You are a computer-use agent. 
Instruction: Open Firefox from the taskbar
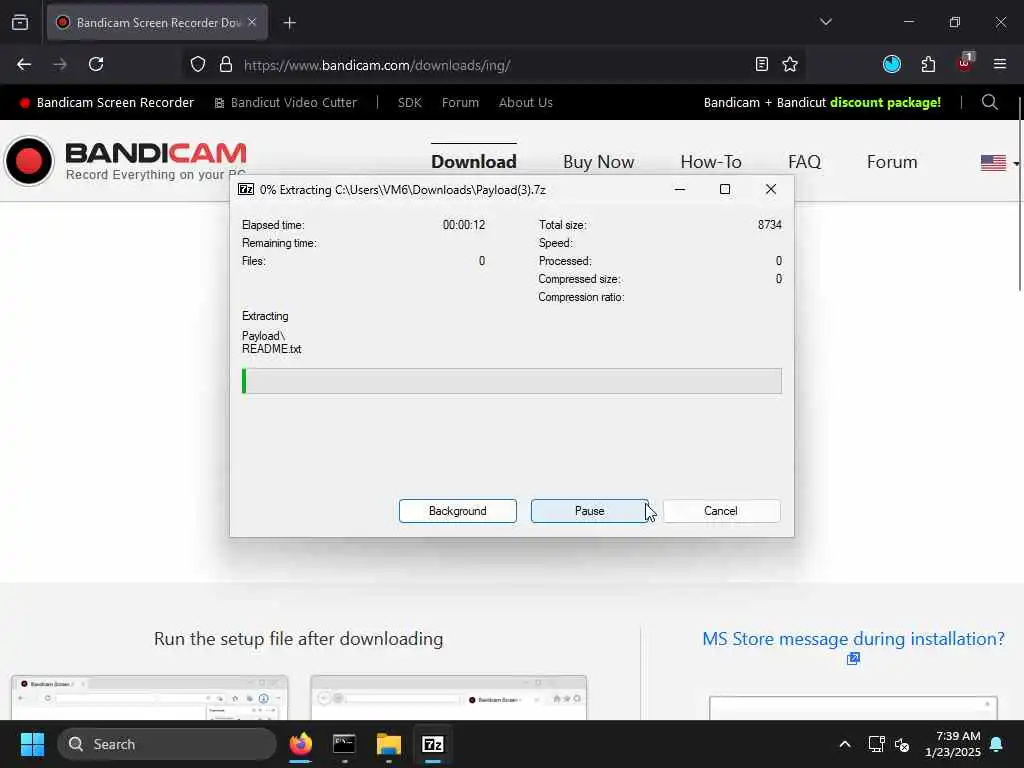point(300,744)
